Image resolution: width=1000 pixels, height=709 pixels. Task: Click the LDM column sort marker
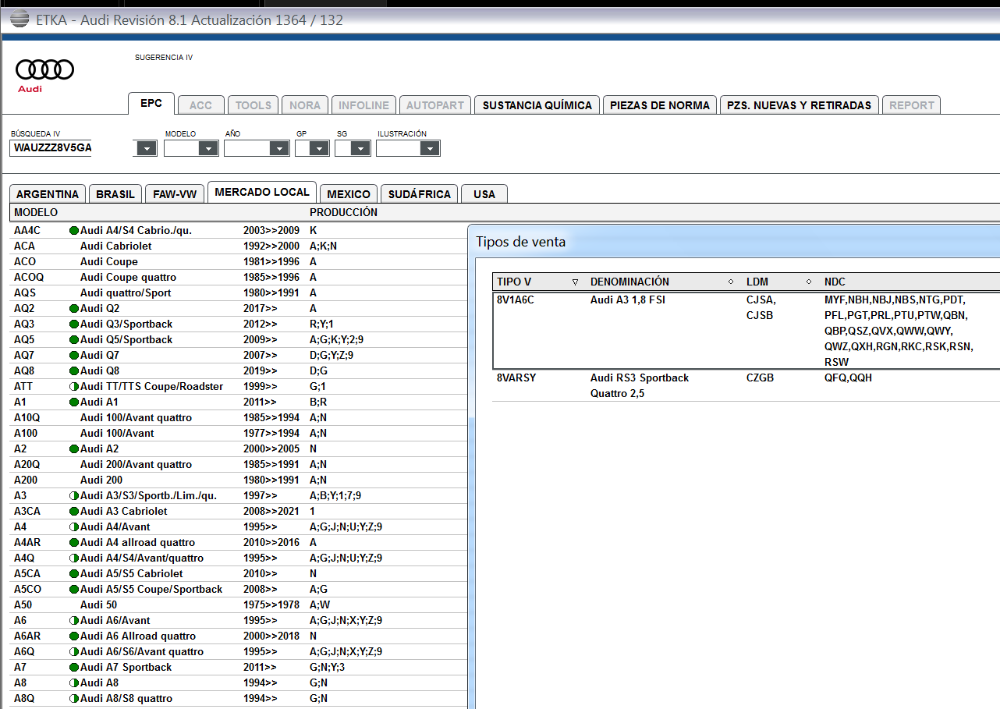pos(809,282)
